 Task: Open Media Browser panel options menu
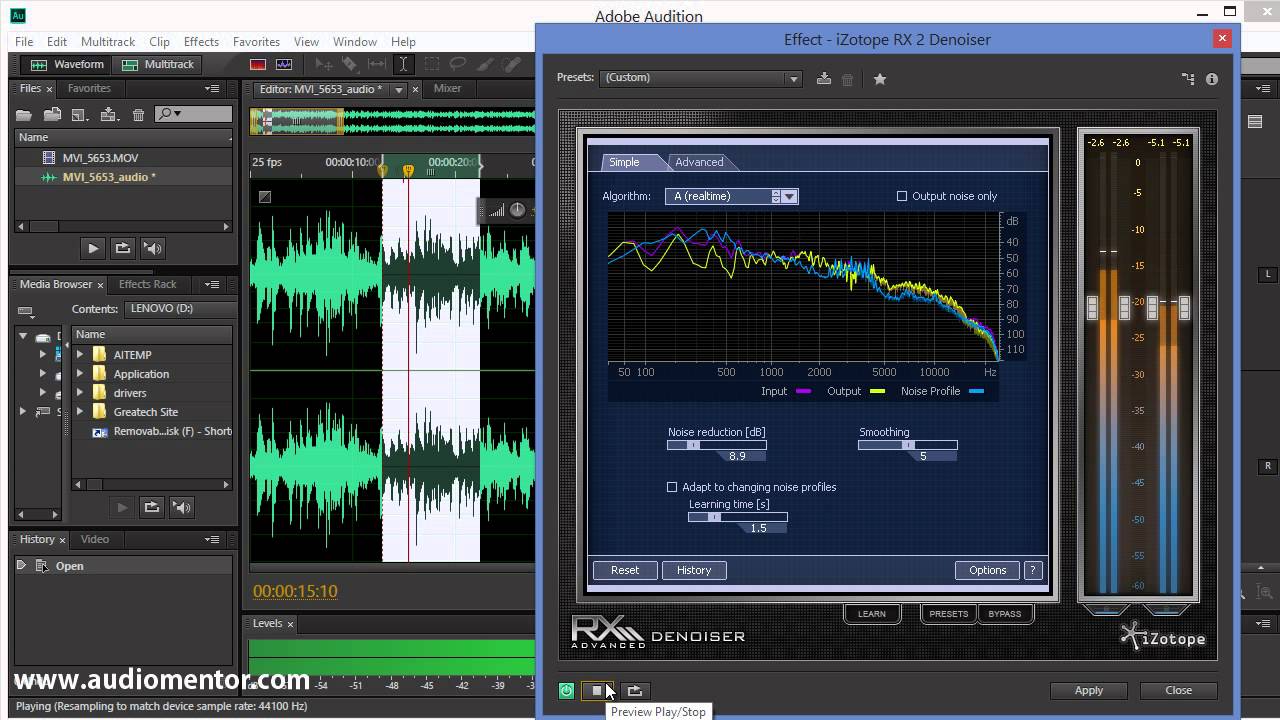click(x=212, y=285)
